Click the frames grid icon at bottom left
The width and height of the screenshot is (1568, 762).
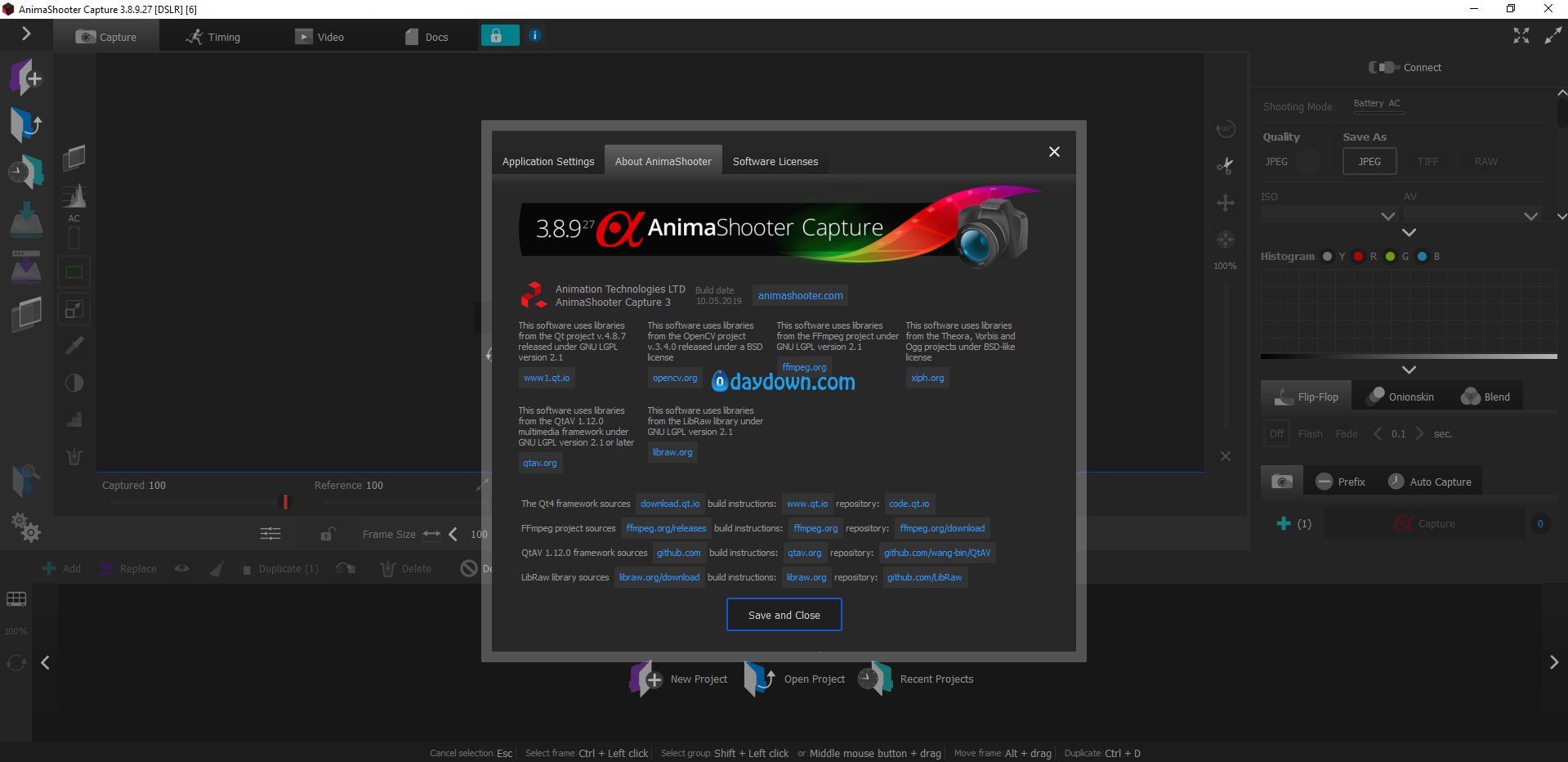[16, 599]
